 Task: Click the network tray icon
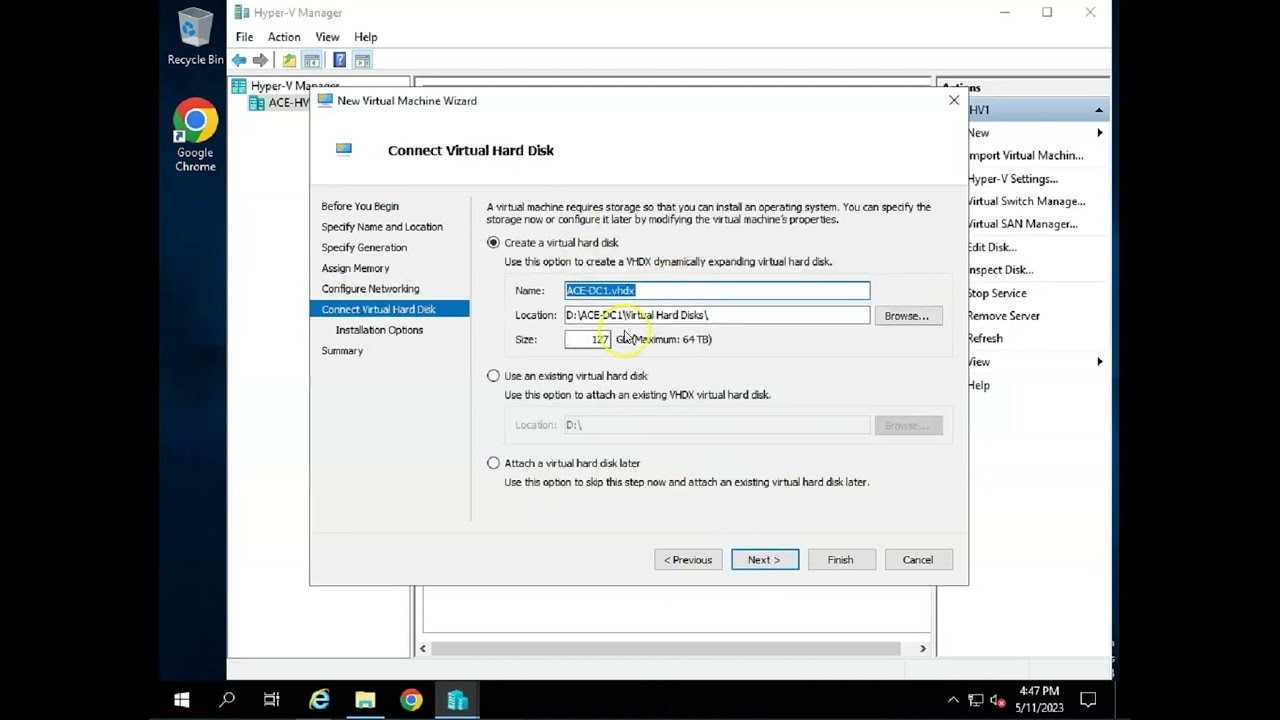(x=976, y=700)
